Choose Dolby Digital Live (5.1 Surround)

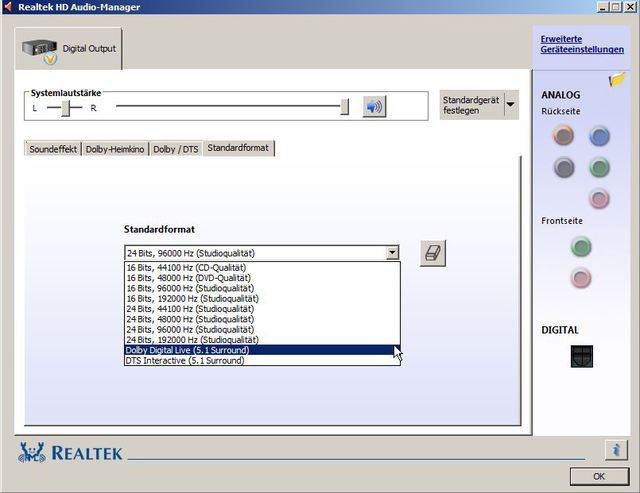tap(262, 350)
